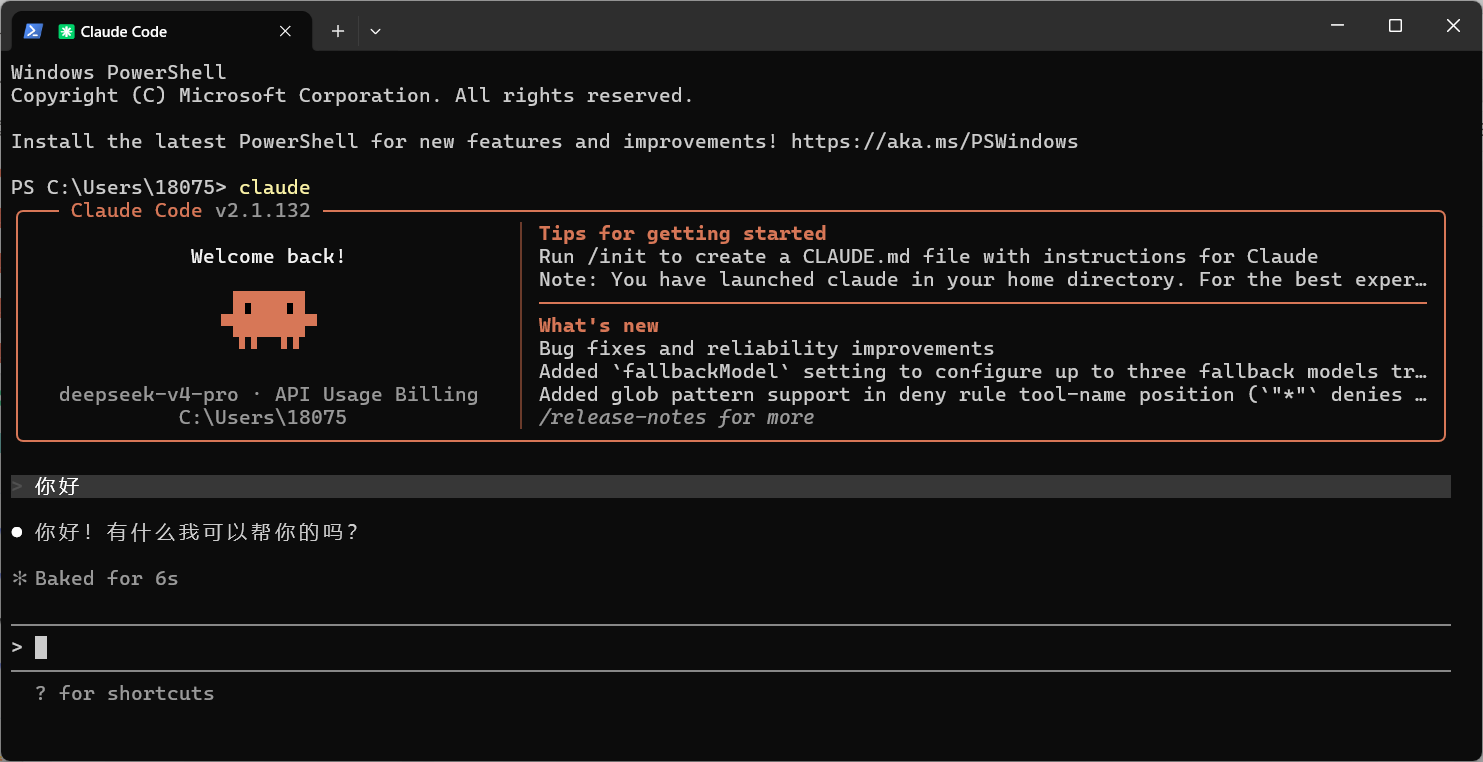Click the 'Welcome back!' text
Screen dimensions: 1483x762
coord(268,256)
